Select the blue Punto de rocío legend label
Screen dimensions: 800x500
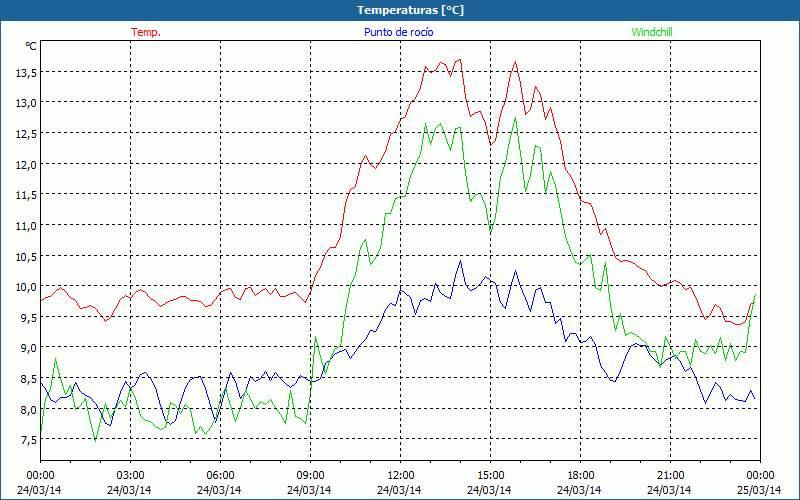398,32
